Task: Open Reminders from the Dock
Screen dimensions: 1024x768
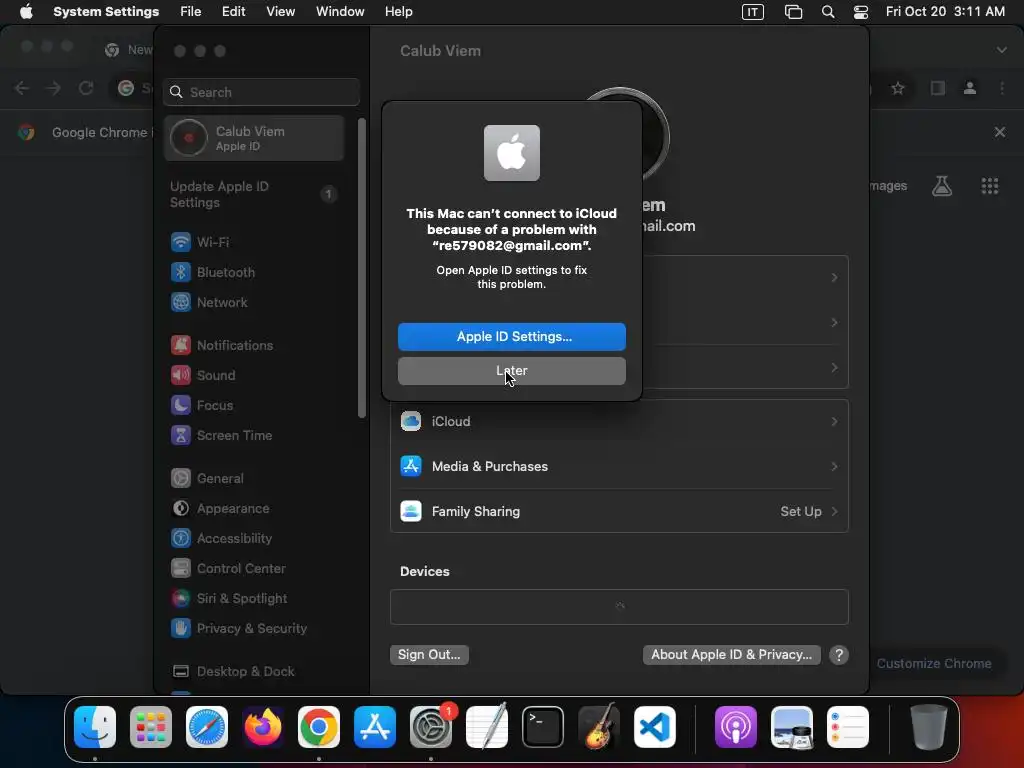Action: click(848, 727)
